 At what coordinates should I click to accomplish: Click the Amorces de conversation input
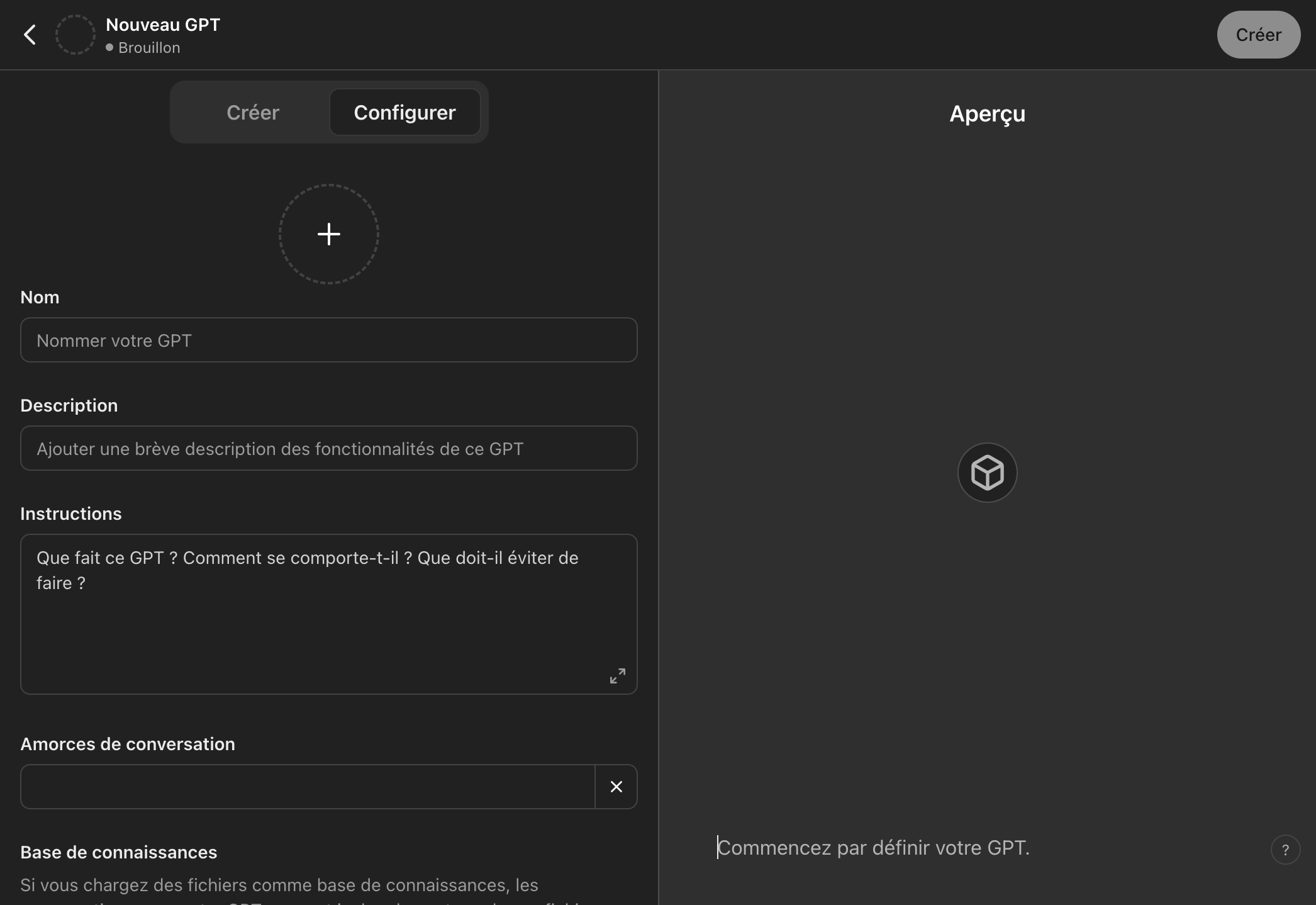pos(307,787)
